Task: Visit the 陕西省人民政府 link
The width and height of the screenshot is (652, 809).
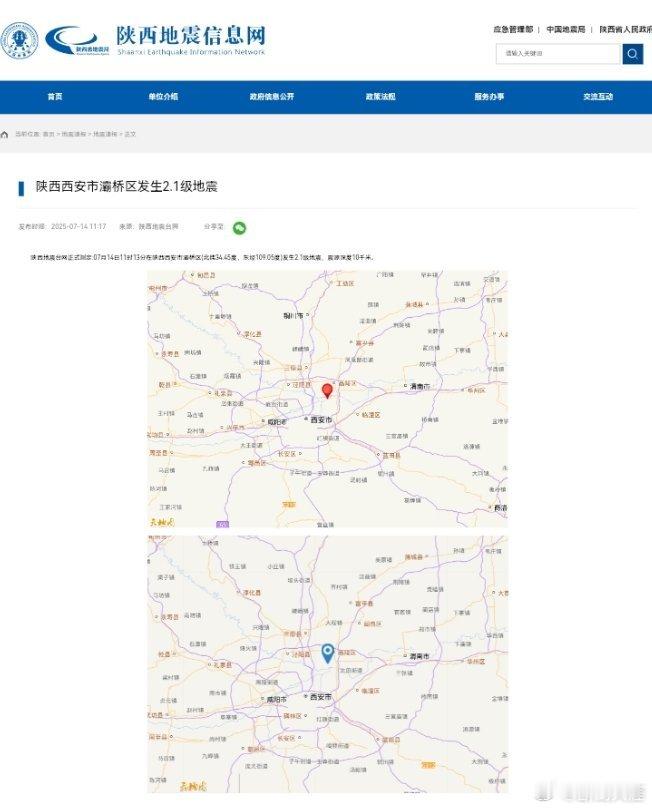Action: pyautogui.click(x=626, y=29)
